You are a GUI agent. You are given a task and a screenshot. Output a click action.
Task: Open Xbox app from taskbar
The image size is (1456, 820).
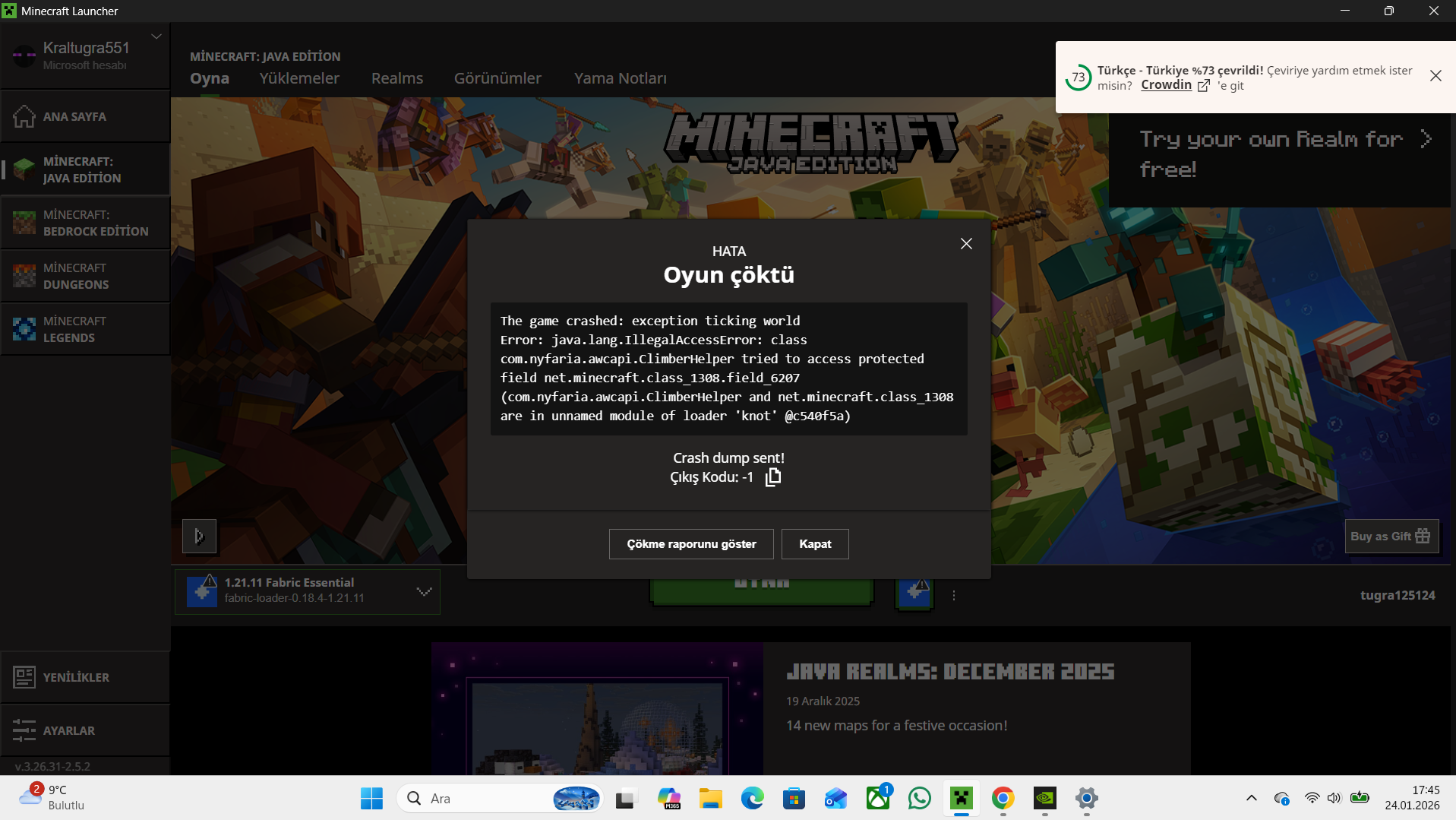(x=878, y=799)
